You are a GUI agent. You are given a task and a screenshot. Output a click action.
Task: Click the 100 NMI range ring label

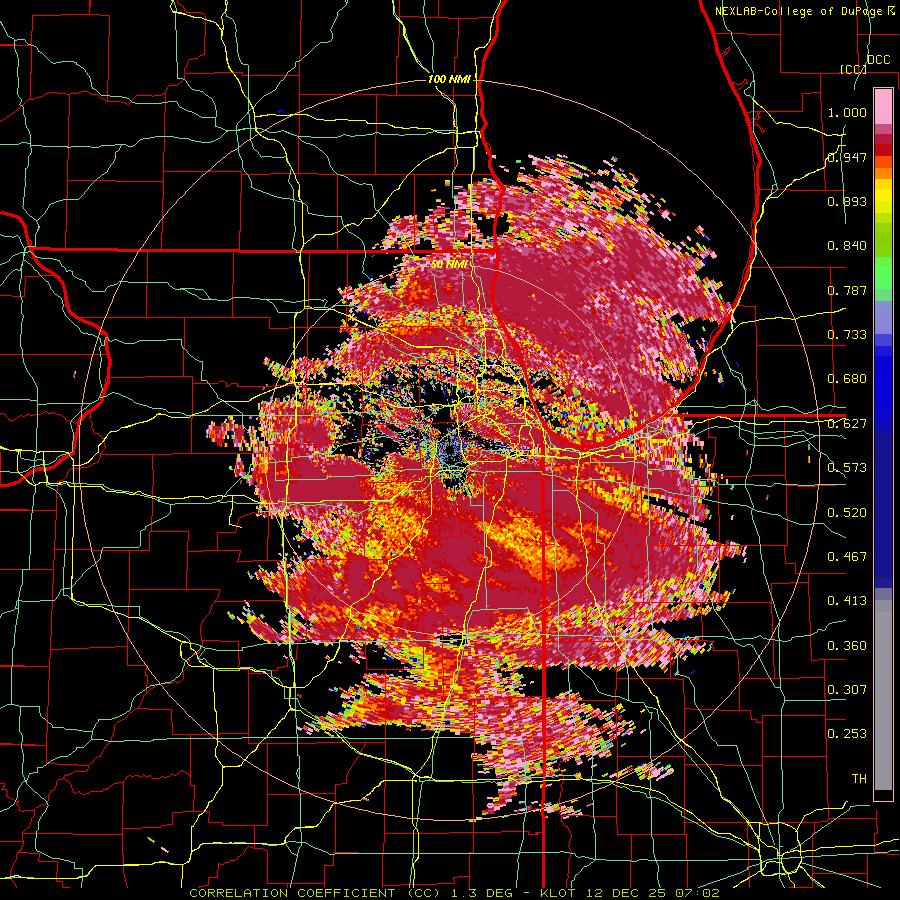[449, 79]
